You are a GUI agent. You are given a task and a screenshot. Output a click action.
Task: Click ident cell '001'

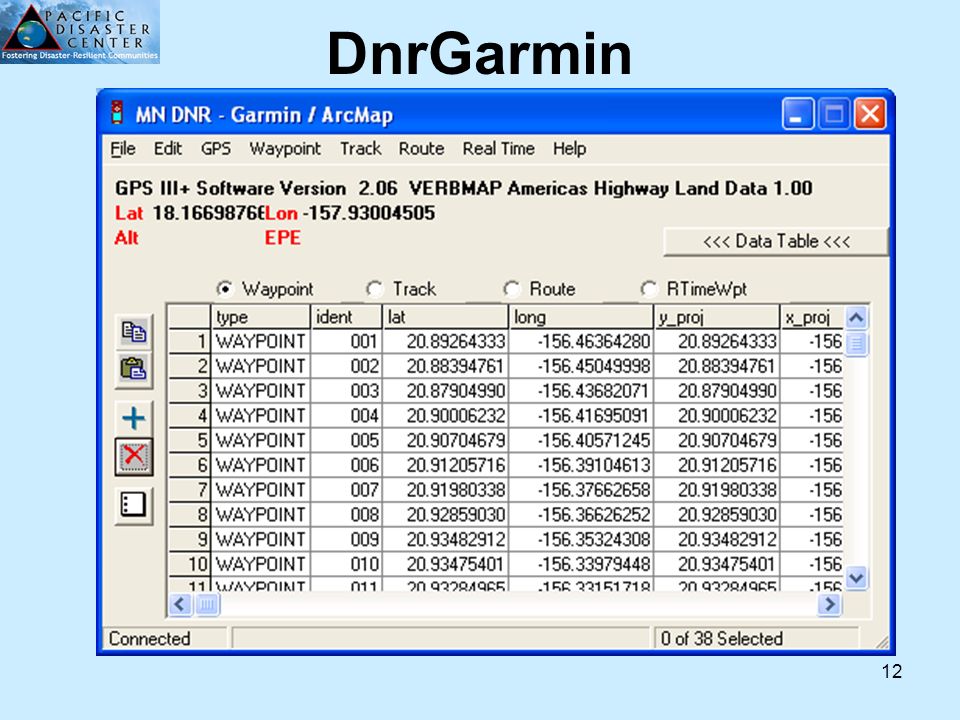point(347,341)
